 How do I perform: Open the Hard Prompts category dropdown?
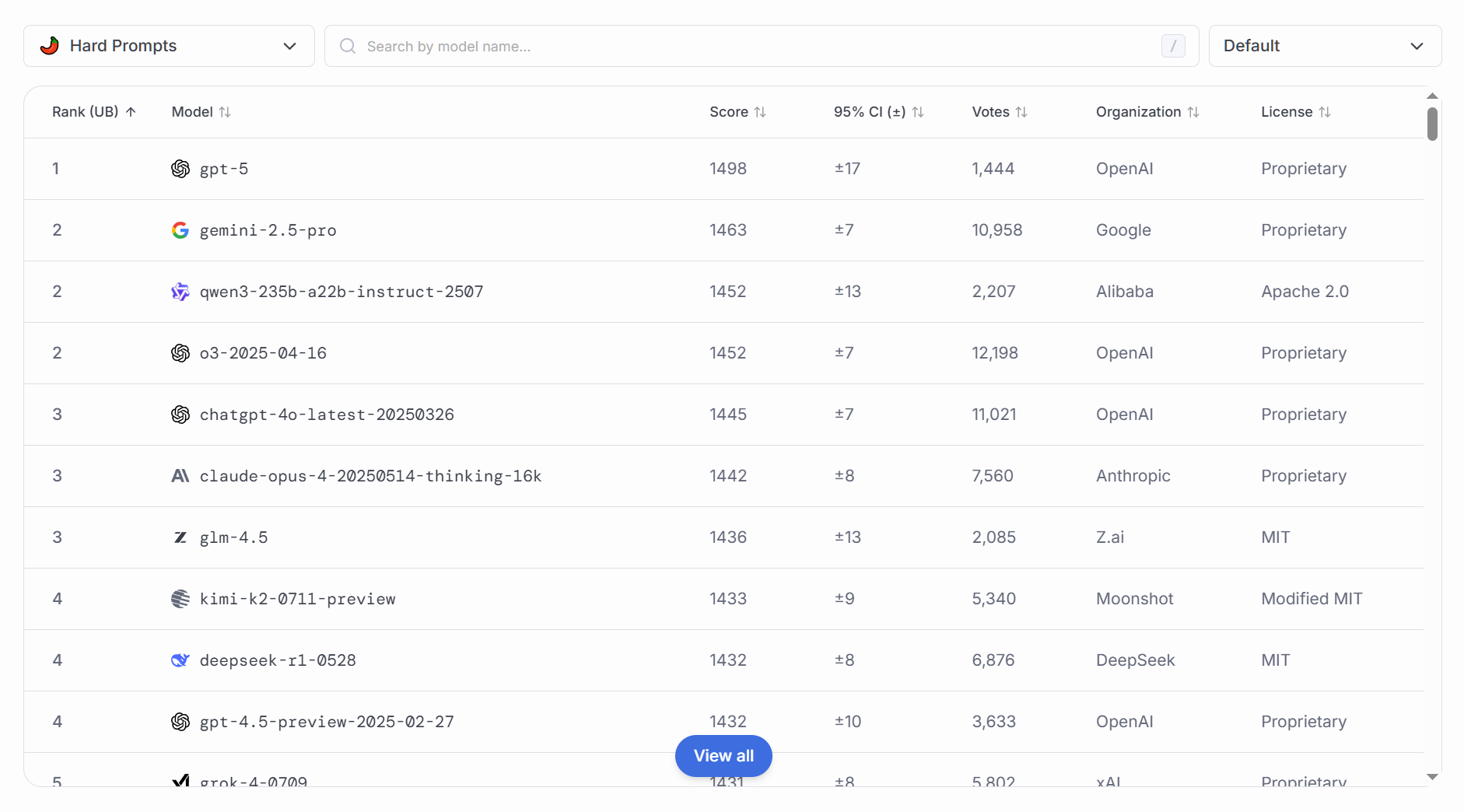[169, 46]
